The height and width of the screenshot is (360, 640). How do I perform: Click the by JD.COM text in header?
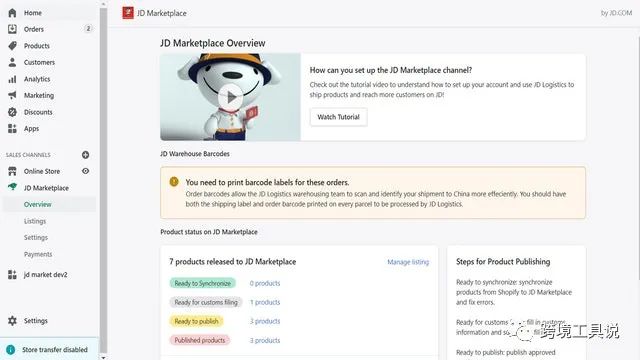616,13
